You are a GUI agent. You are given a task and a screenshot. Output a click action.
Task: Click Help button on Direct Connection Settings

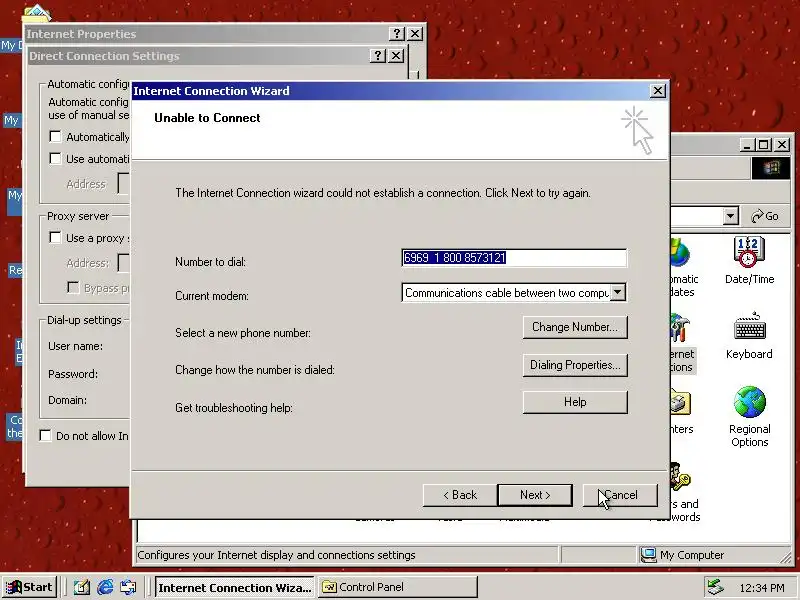click(378, 56)
